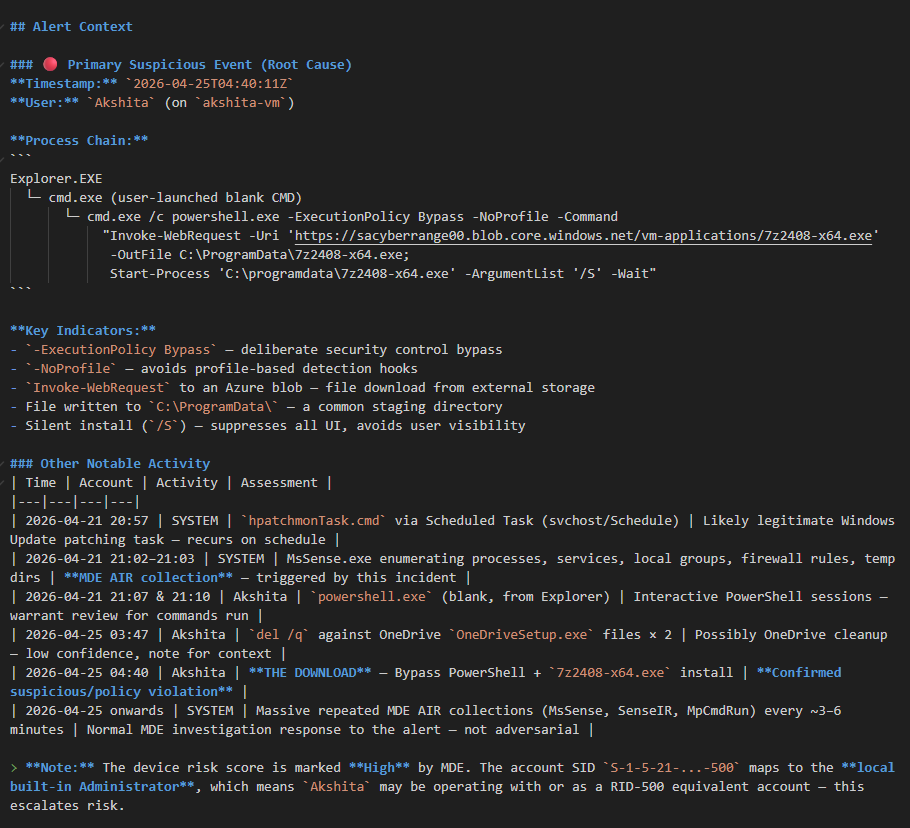Click the '2026-04-21 21:07 & 21:10' entry

click(x=117, y=597)
